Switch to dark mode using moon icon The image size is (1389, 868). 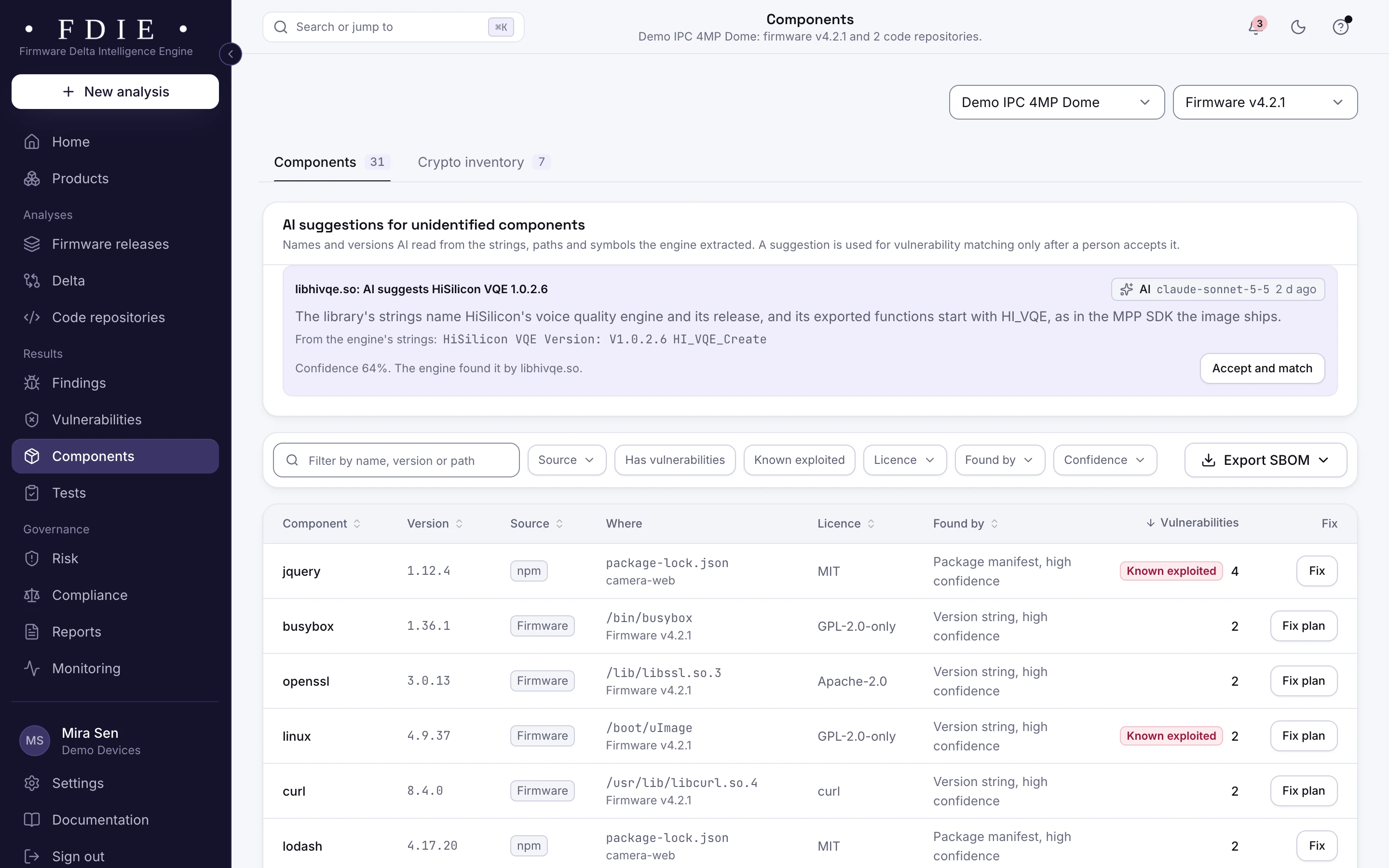(x=1298, y=27)
